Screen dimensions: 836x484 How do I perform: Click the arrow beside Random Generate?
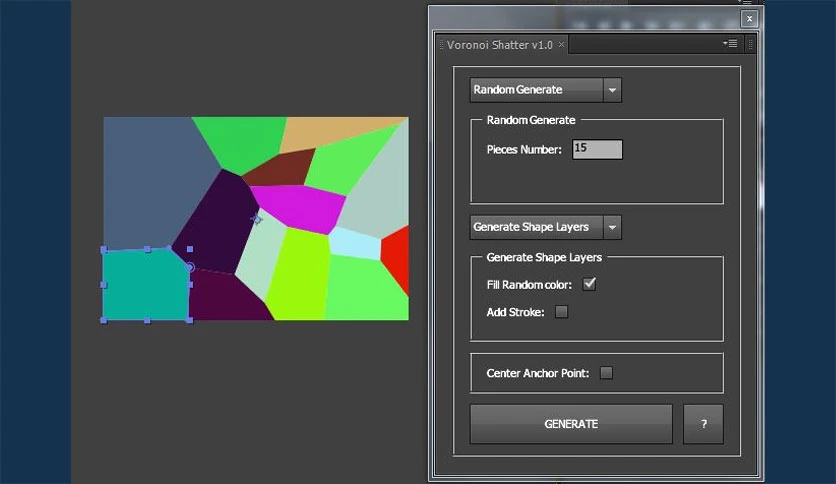[x=613, y=90]
